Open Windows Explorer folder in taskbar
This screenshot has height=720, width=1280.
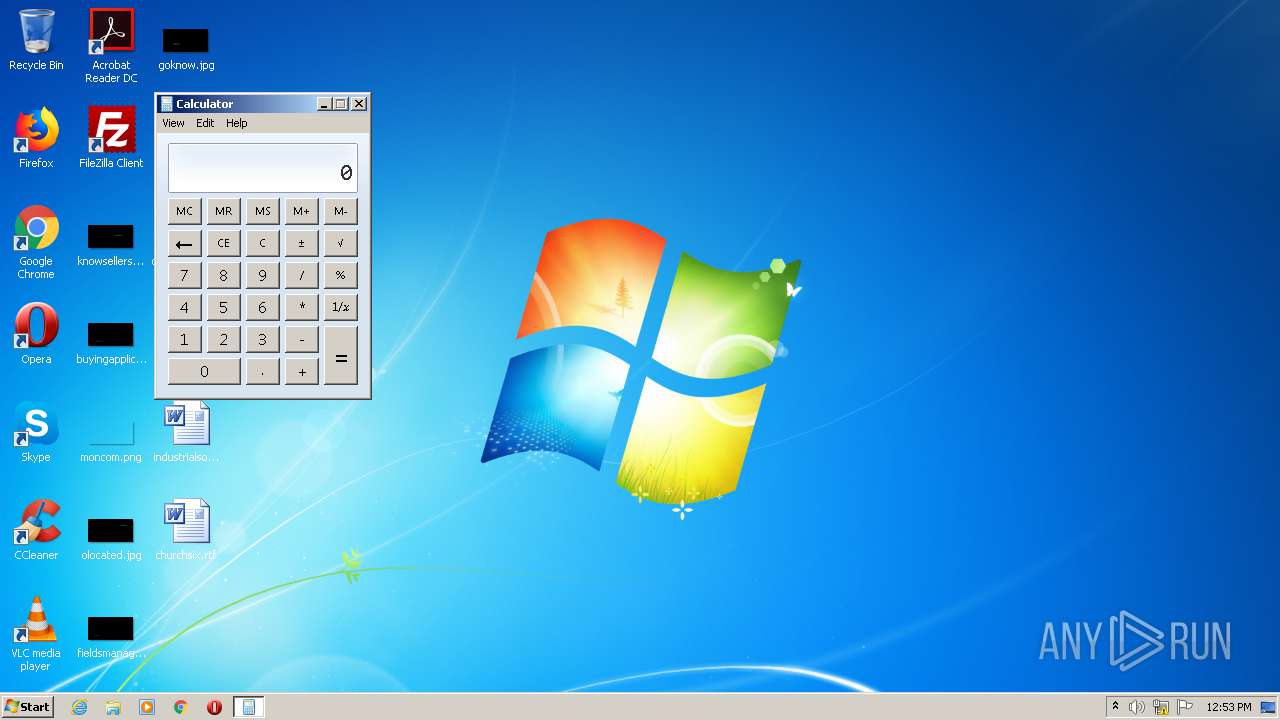point(113,707)
